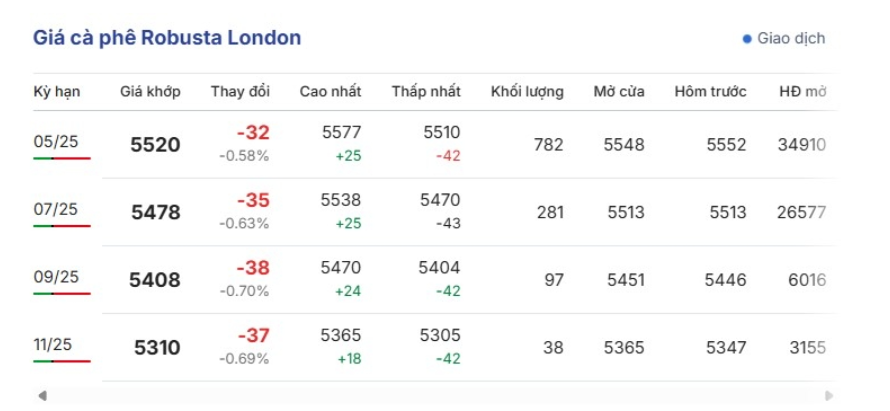Open the 05/25 contract term
Viewport: 890px width, 411px height.
click(56, 142)
